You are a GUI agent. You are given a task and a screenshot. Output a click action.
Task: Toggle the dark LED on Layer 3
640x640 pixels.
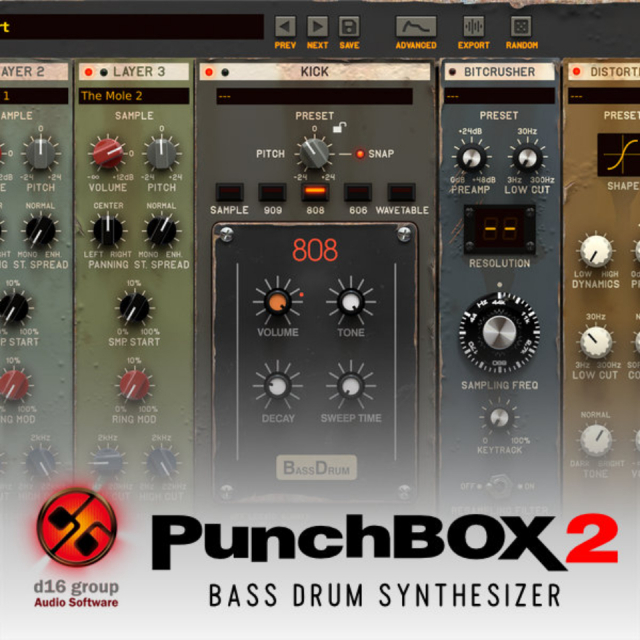pyautogui.click(x=104, y=72)
